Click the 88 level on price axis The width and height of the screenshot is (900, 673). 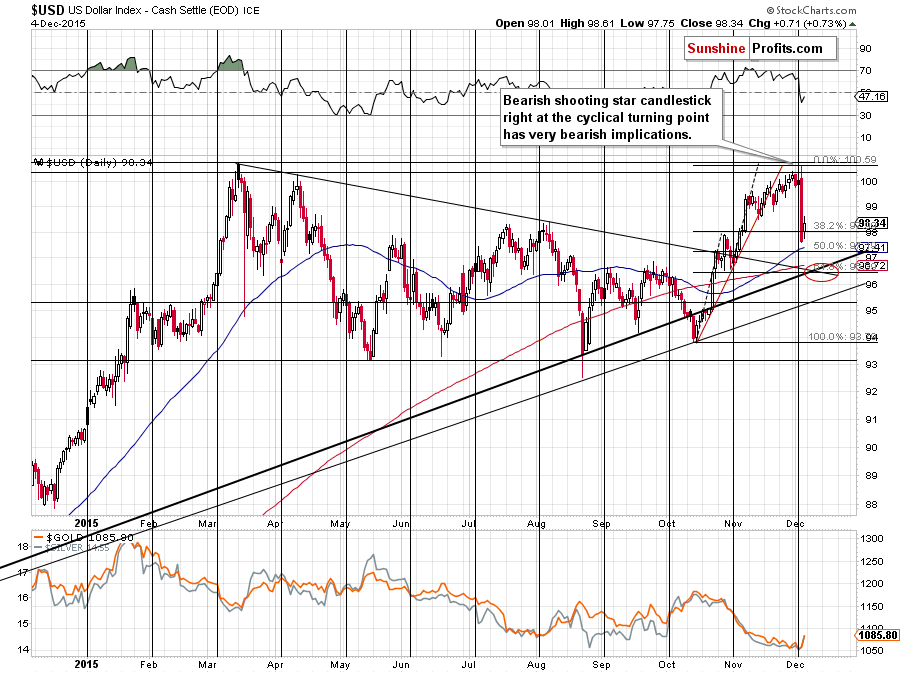click(x=871, y=504)
